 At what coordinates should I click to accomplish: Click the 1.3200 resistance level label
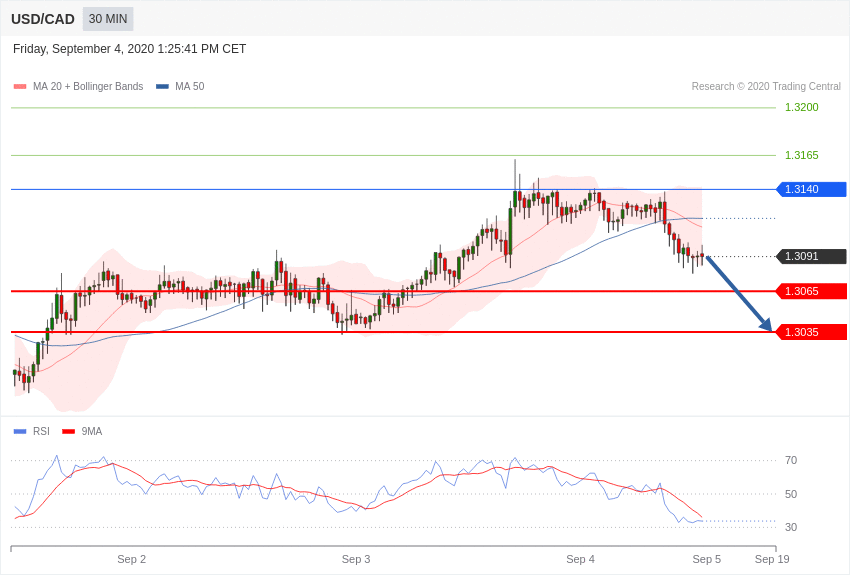coord(802,107)
